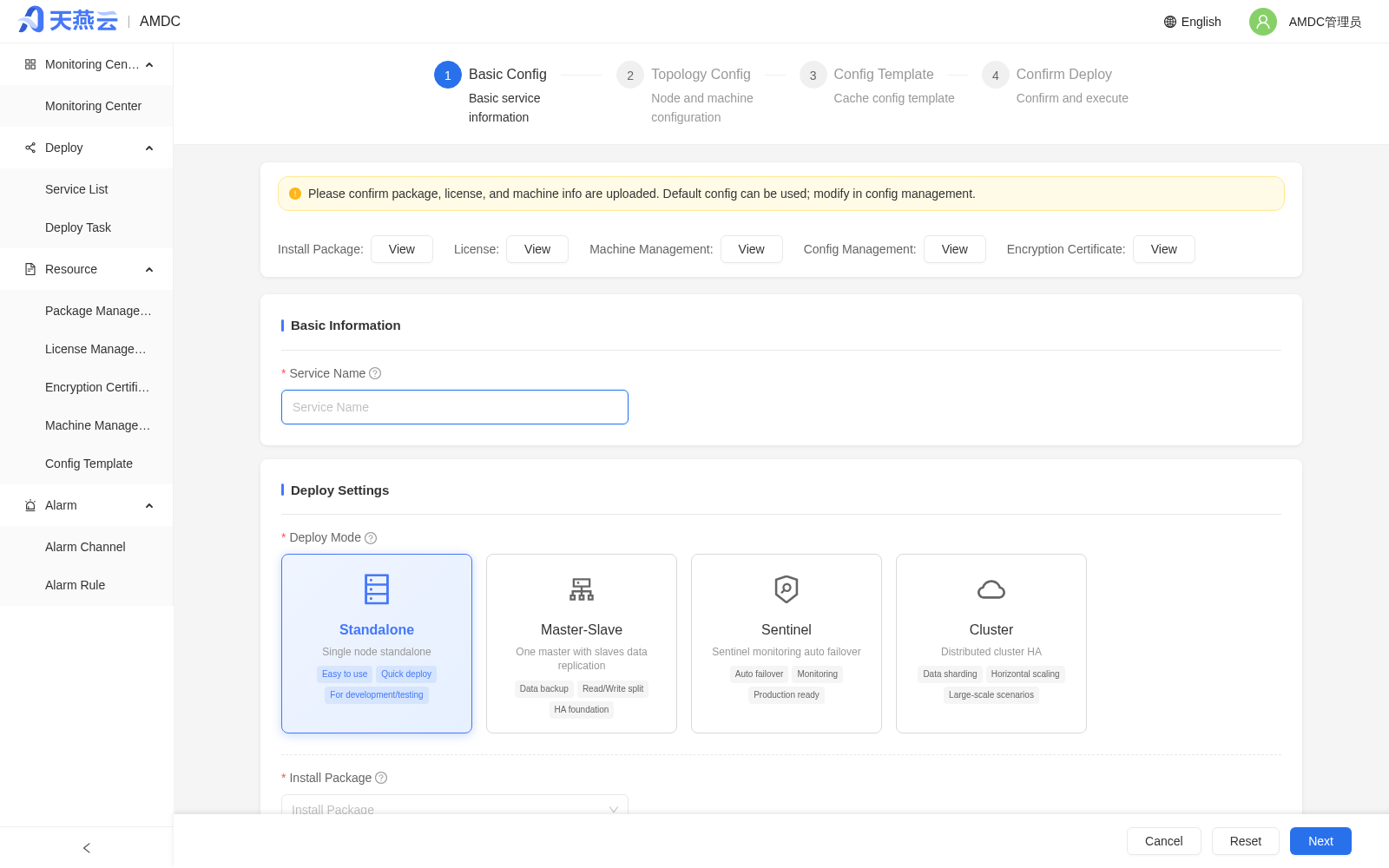Click the Confirm Deploy step title
Viewport: 1389px width, 868px height.
click(1064, 75)
